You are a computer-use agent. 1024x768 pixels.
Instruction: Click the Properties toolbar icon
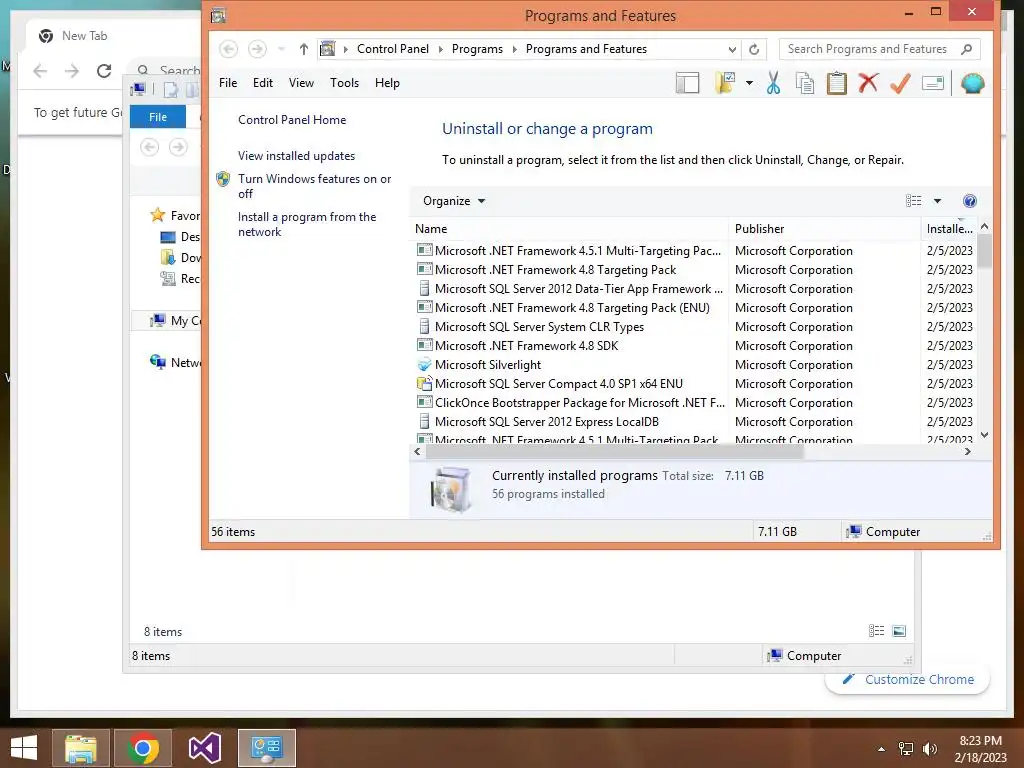point(933,83)
